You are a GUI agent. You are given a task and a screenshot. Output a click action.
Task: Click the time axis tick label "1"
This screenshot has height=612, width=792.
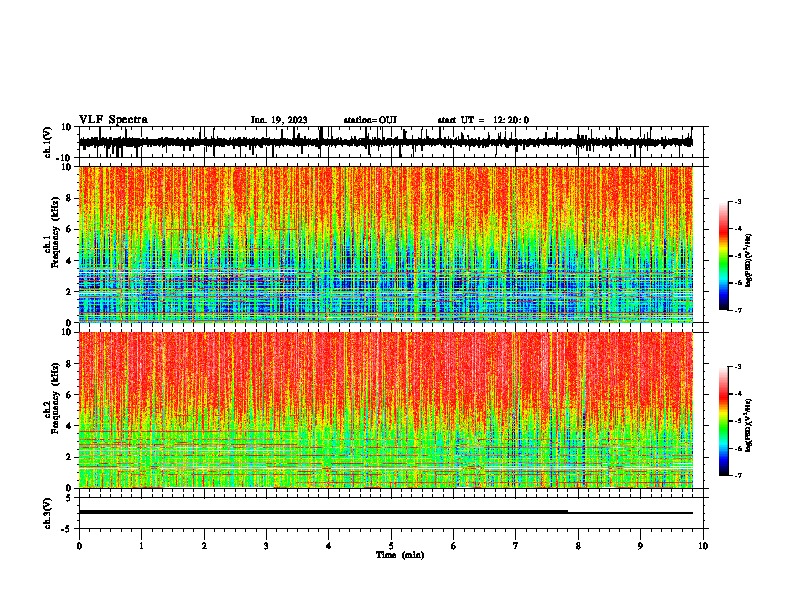point(141,546)
